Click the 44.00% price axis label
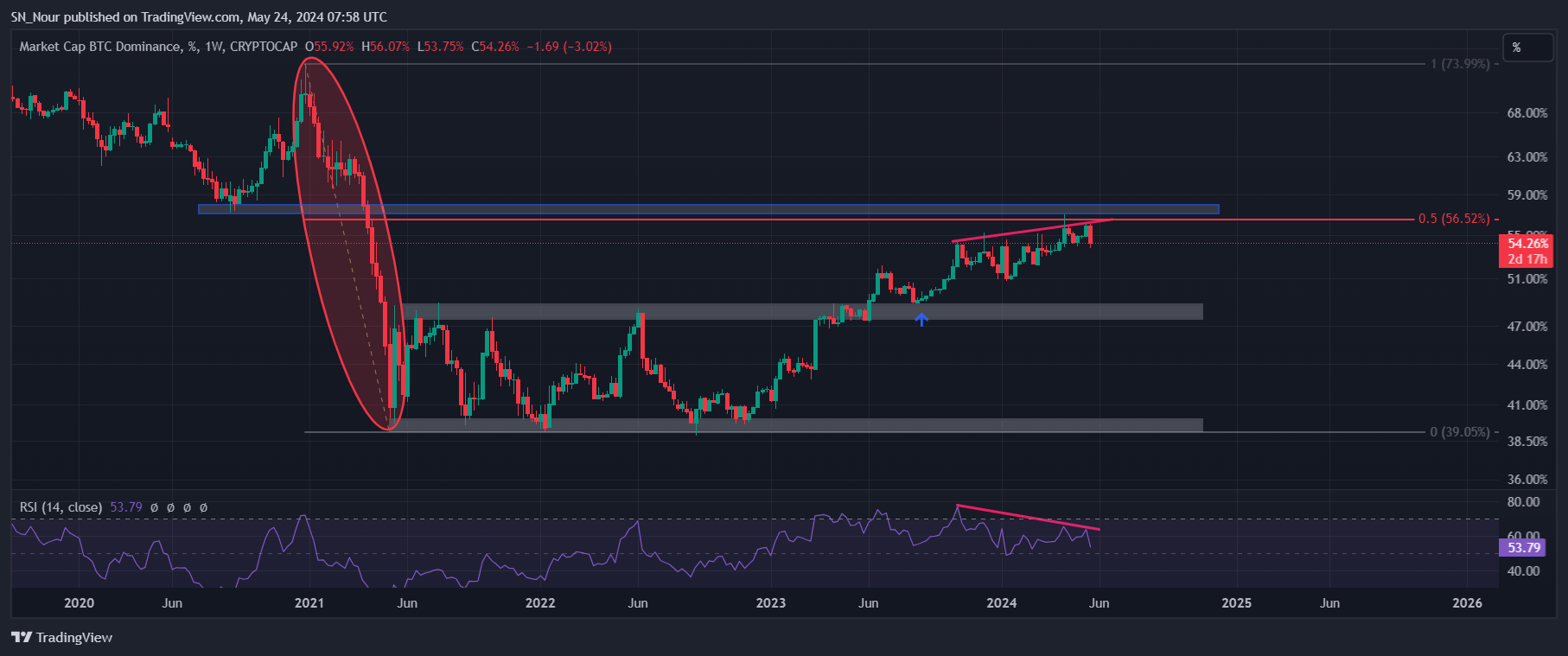 point(1527,365)
